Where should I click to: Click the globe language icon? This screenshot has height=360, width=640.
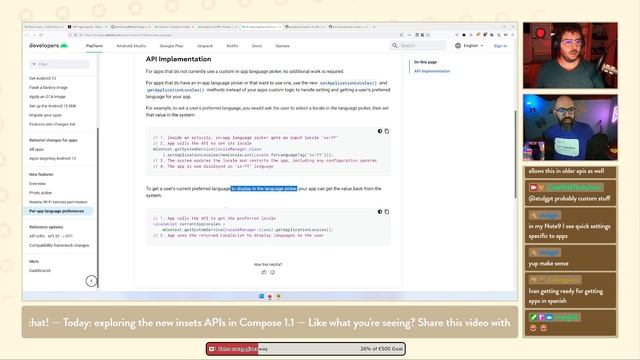click(458, 46)
